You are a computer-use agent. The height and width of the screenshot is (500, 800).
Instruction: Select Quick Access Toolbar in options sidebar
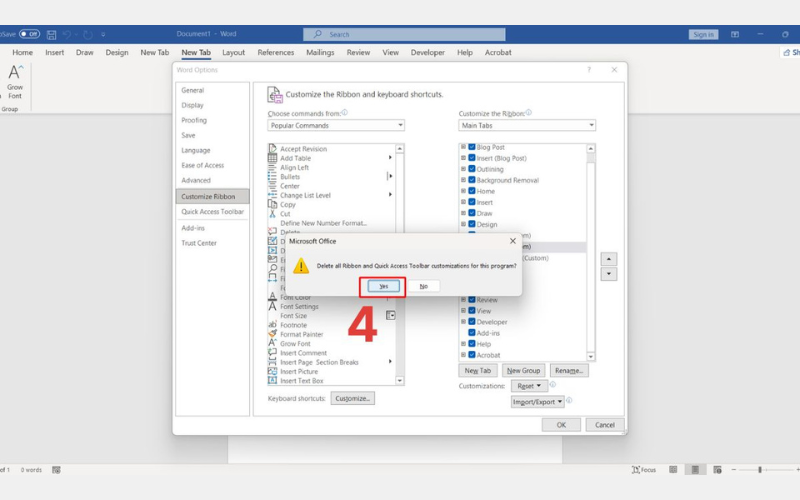212,212
